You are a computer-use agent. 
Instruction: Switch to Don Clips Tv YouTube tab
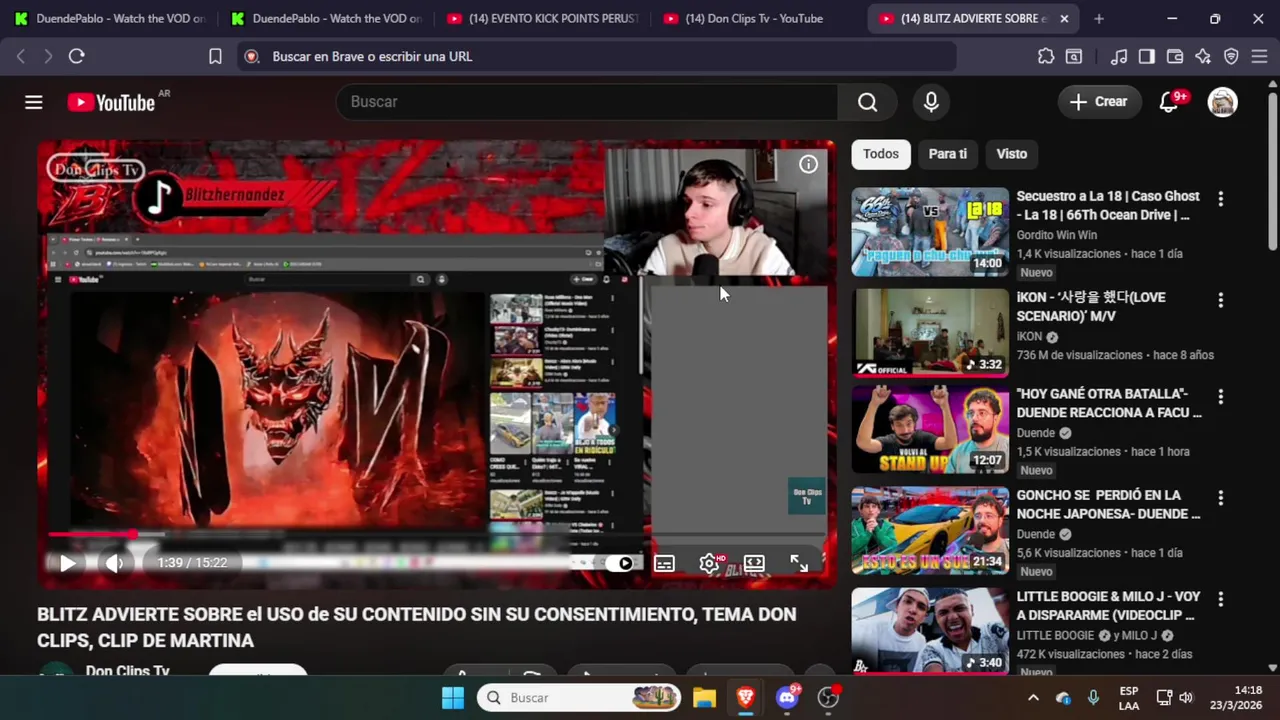coord(758,19)
